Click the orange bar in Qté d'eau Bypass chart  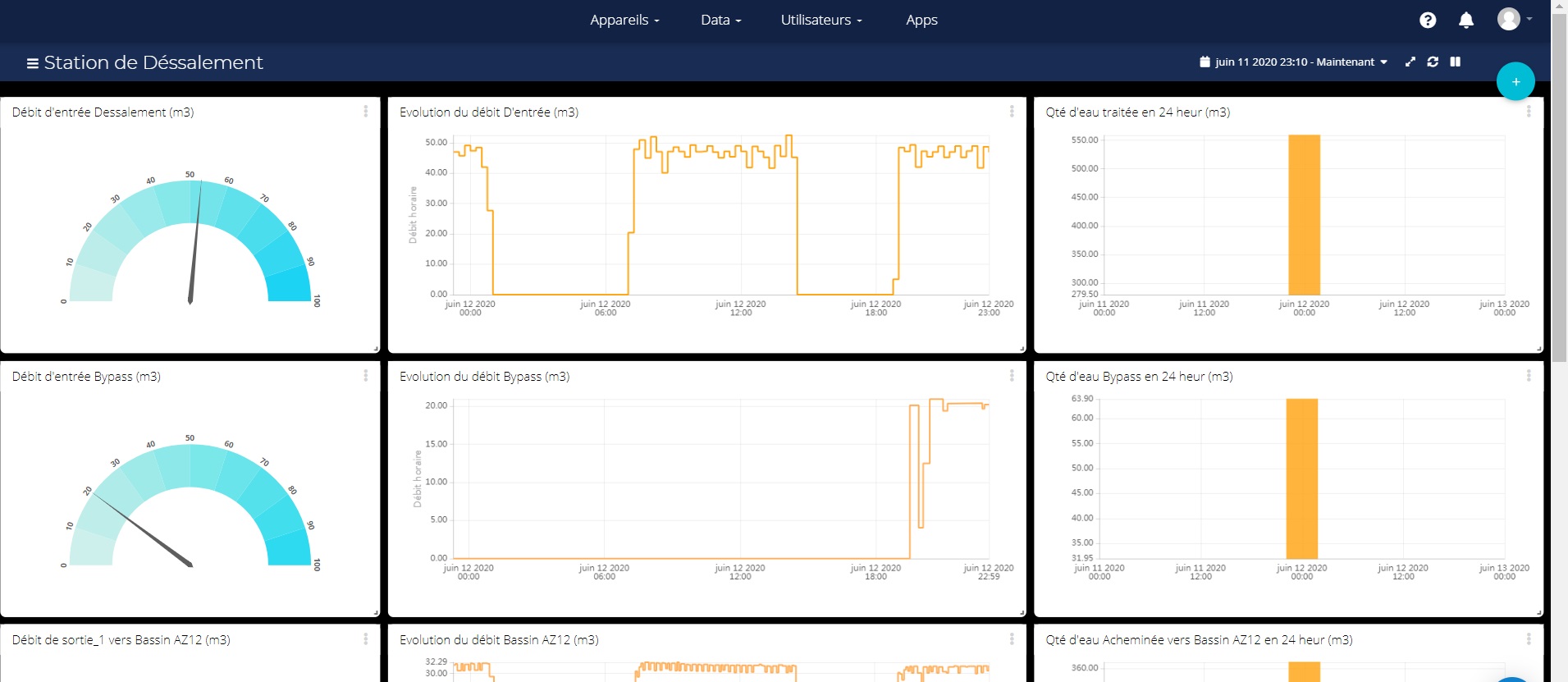point(1301,478)
